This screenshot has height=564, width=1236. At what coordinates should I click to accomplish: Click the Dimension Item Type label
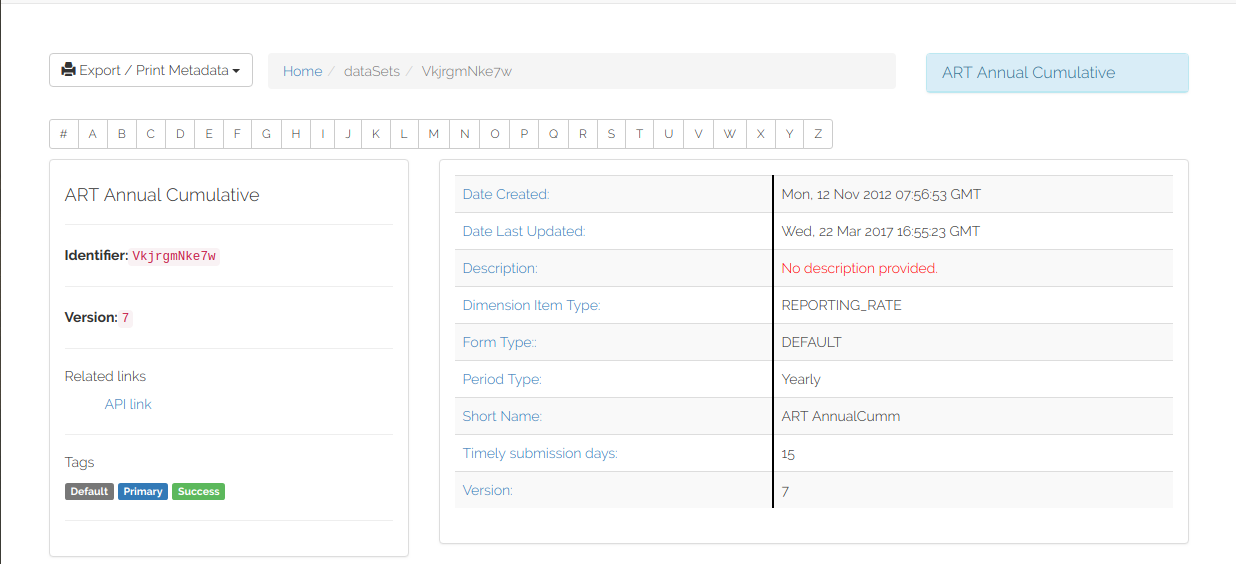click(532, 305)
